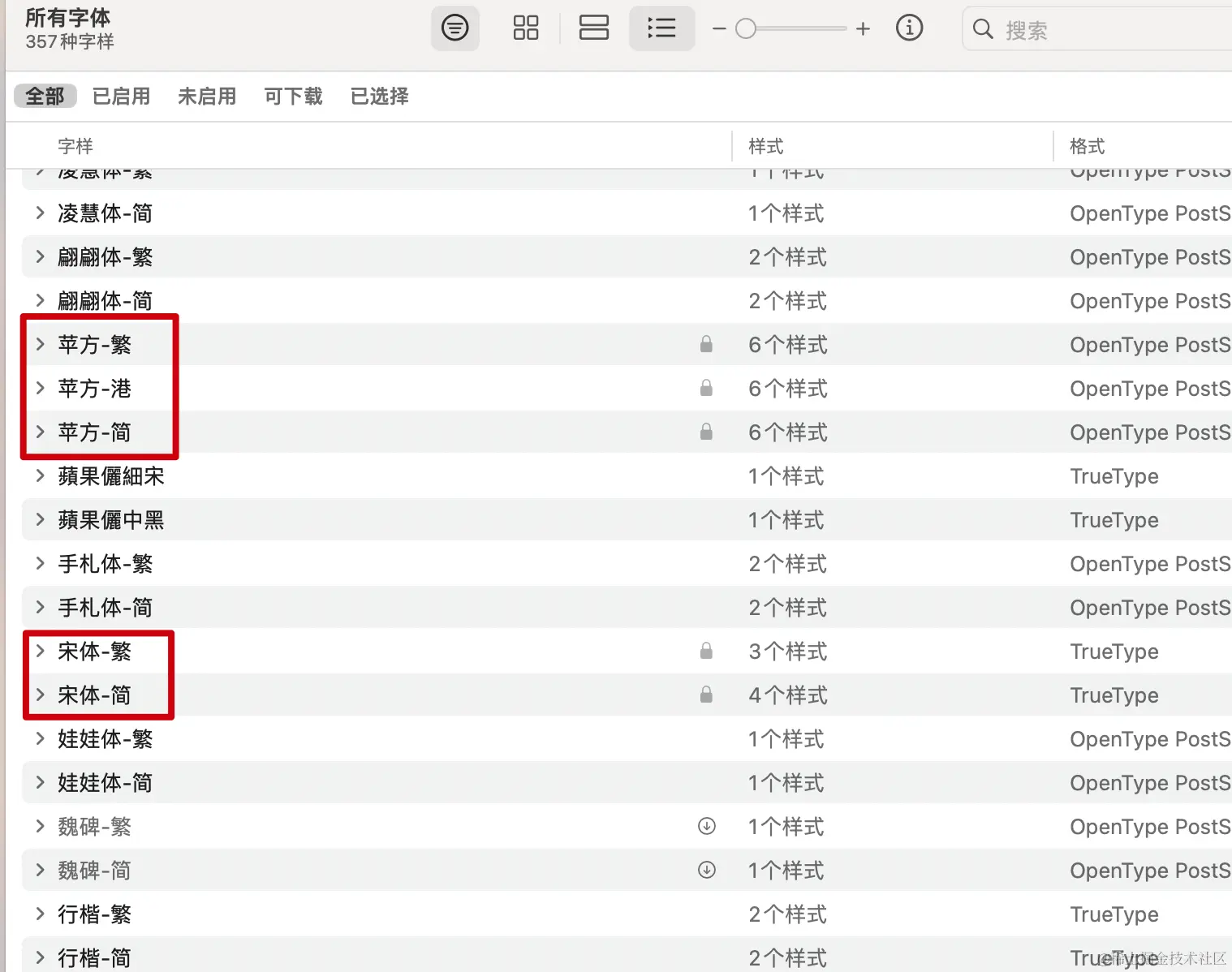
Task: Select the 翩翩体-简 font name
Action: pos(106,301)
